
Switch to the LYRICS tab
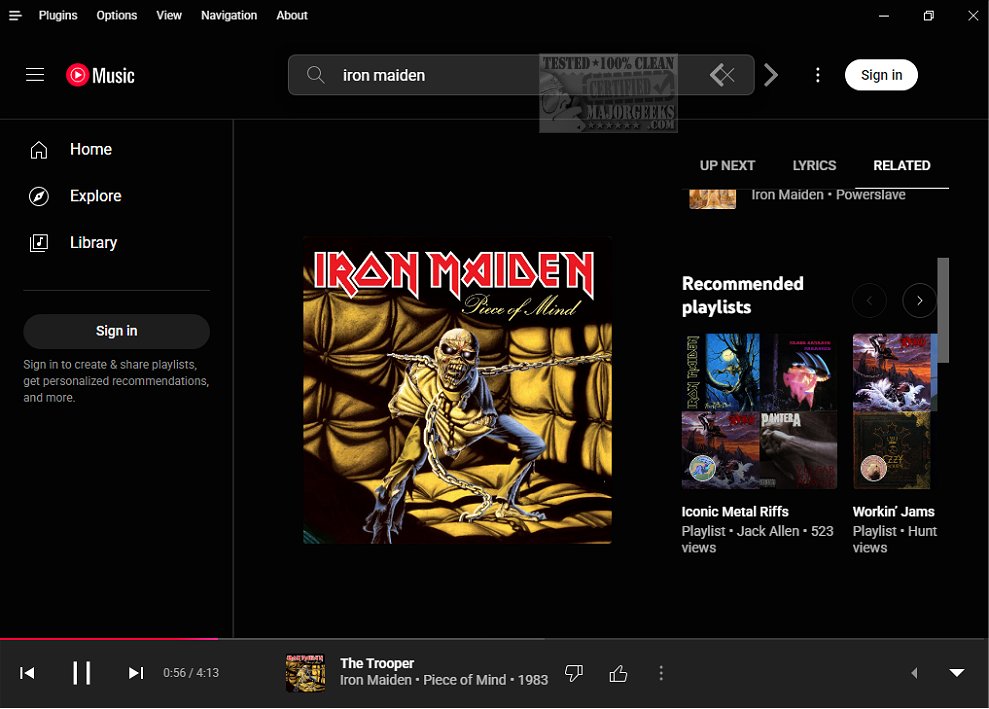(814, 165)
